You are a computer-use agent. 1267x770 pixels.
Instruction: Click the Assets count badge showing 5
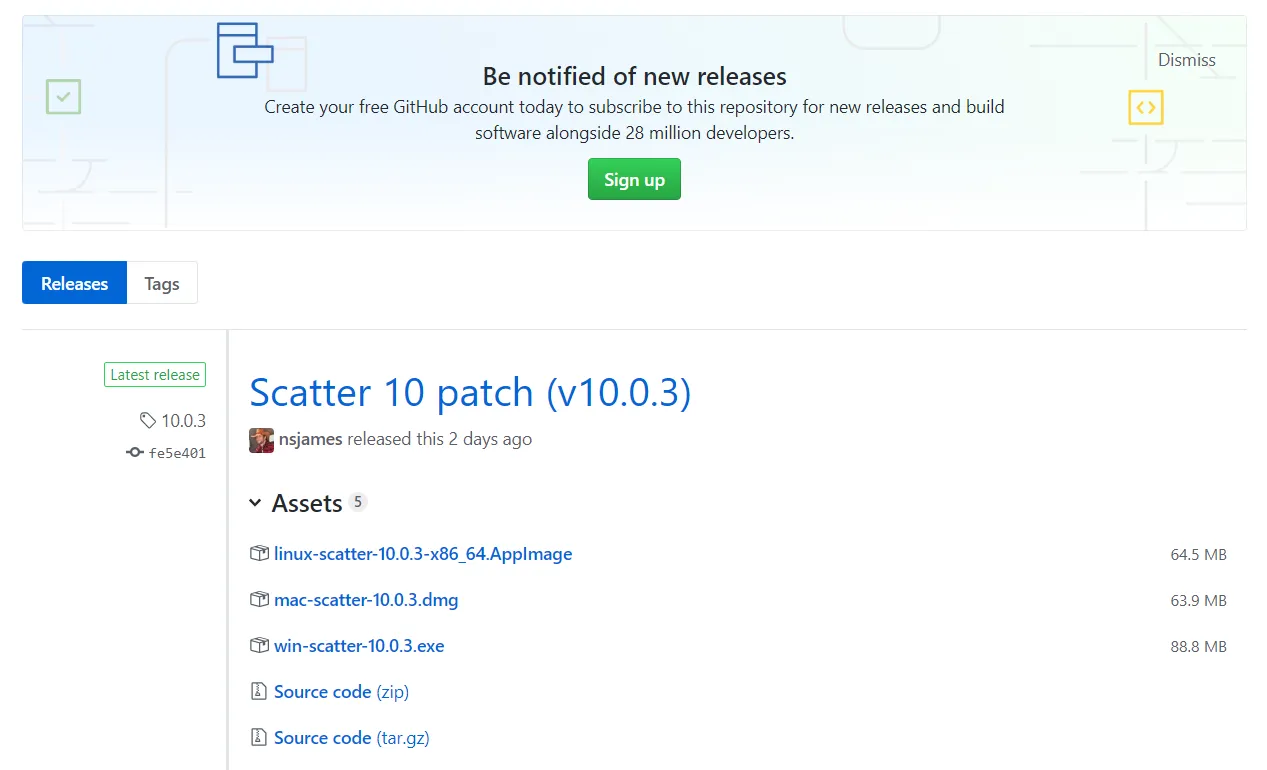pos(358,502)
